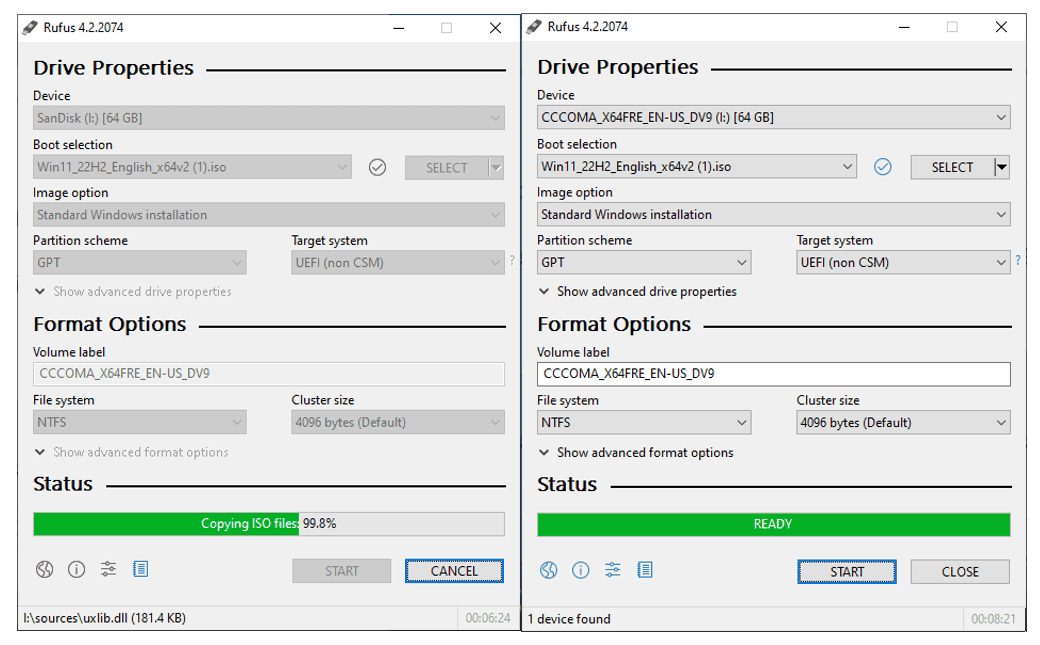1040x645 pixels.
Task: Open Image option dropdown in right window
Action: point(773,214)
